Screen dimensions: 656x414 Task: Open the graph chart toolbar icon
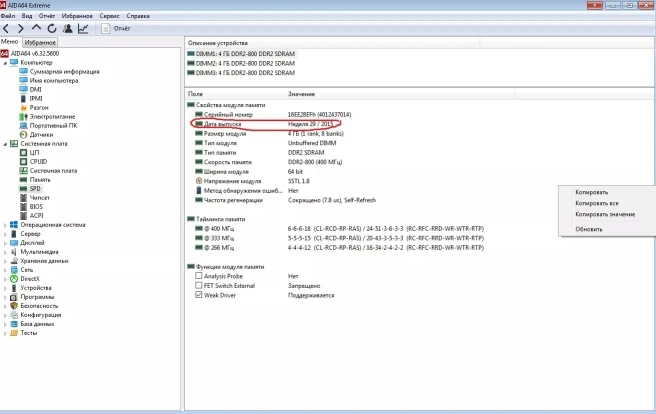83,28
